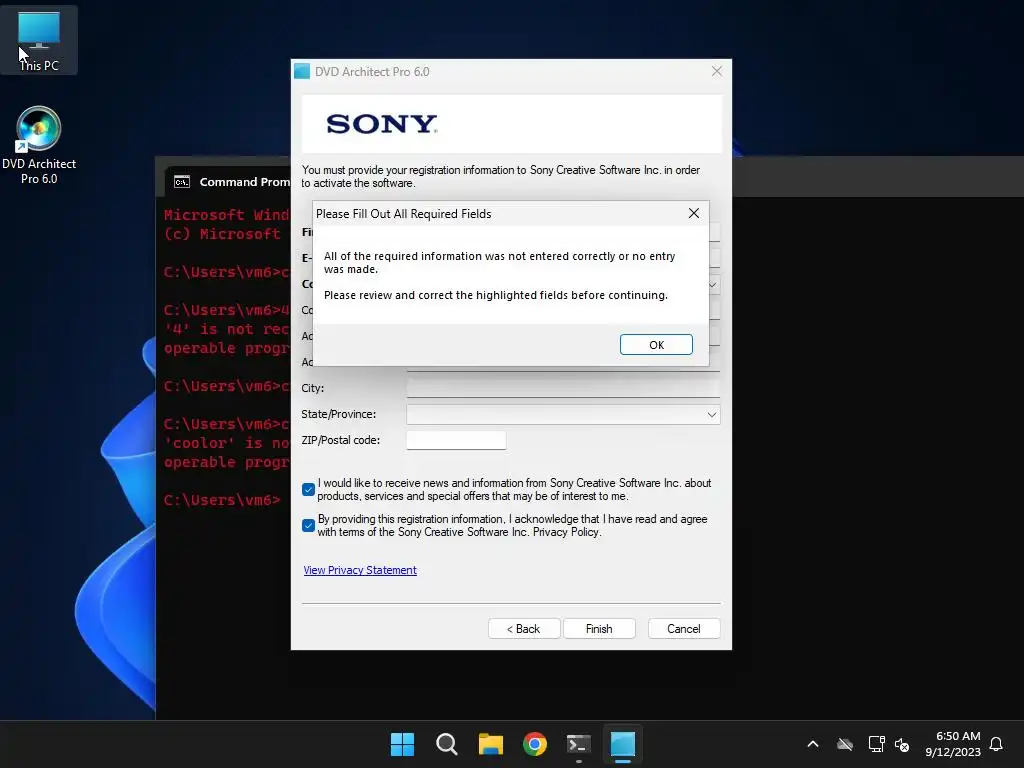Click the DVD Architect Pro title bar icon
This screenshot has height=768, width=1024.
tap(302, 71)
